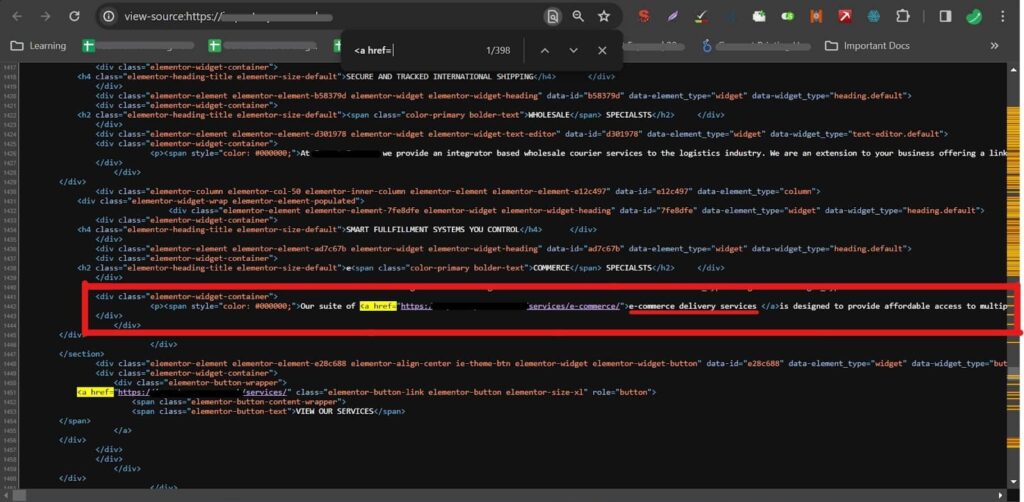
Task: Open the teal brain extension icon
Action: click(x=874, y=16)
